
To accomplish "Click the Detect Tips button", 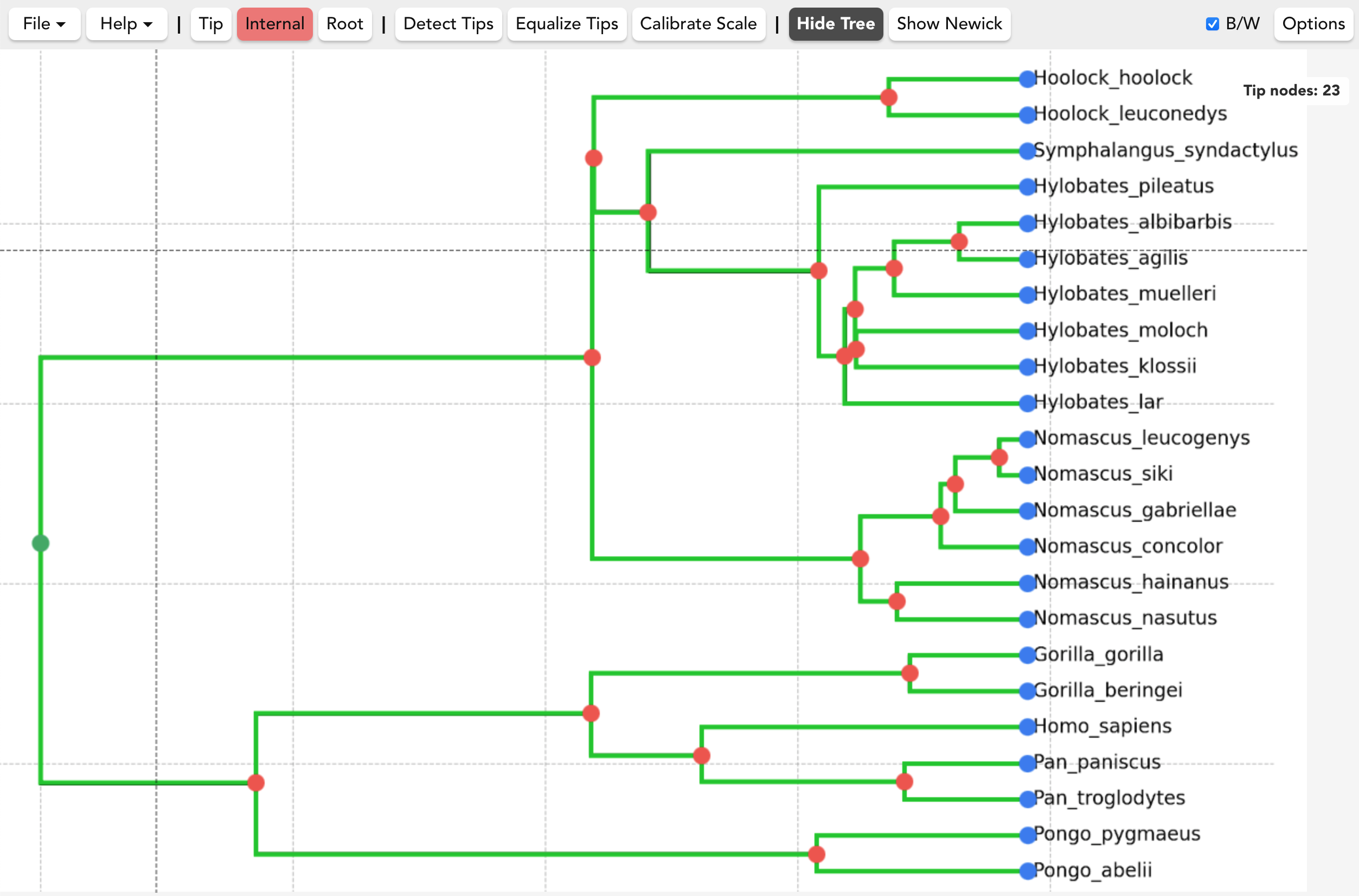I will [x=448, y=23].
